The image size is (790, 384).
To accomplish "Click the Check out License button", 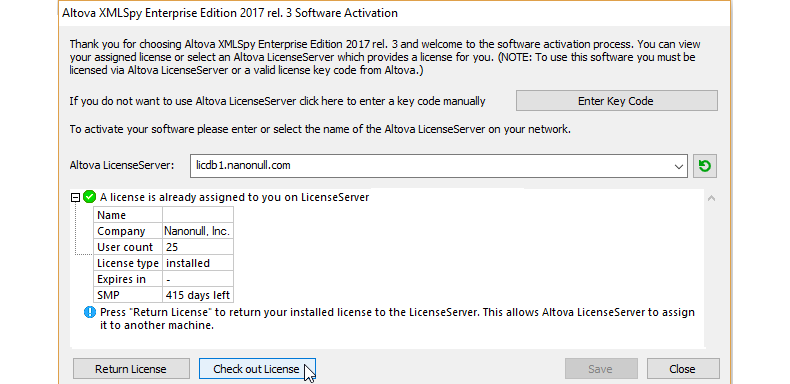I will coord(257,369).
